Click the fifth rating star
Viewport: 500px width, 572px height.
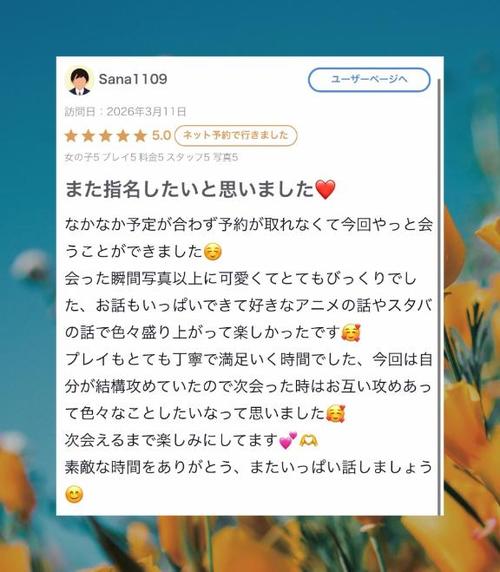140,136
